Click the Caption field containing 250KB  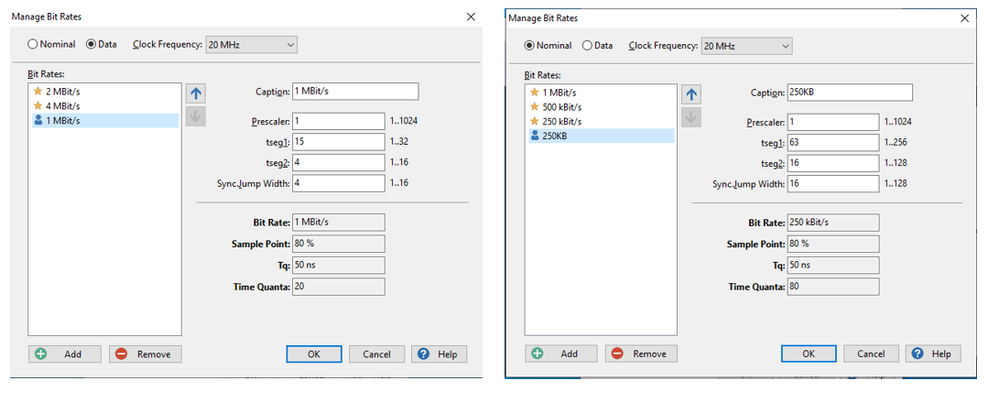849,93
